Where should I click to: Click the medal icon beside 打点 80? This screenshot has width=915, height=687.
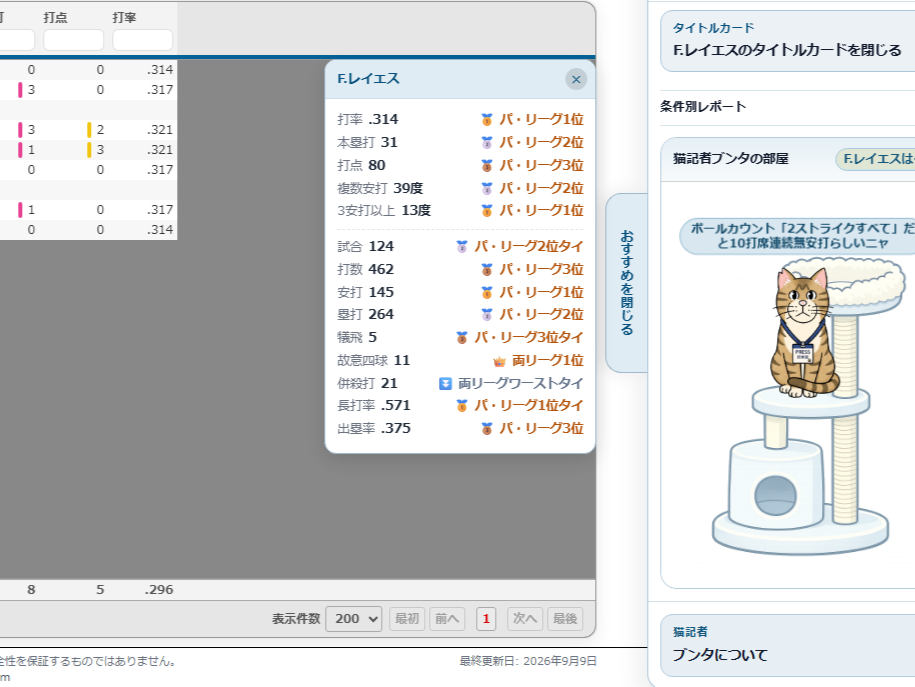(487, 166)
